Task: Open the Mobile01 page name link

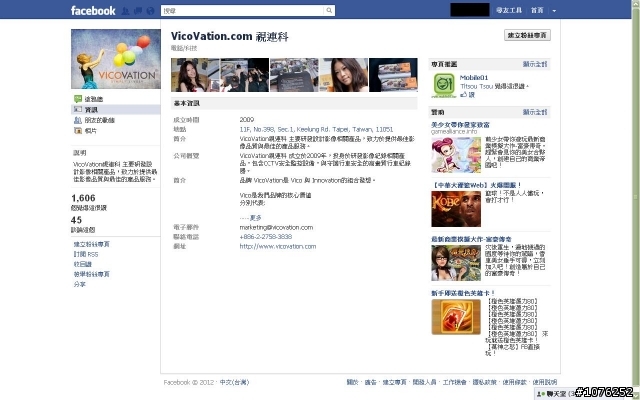Action: pyautogui.click(x=474, y=78)
